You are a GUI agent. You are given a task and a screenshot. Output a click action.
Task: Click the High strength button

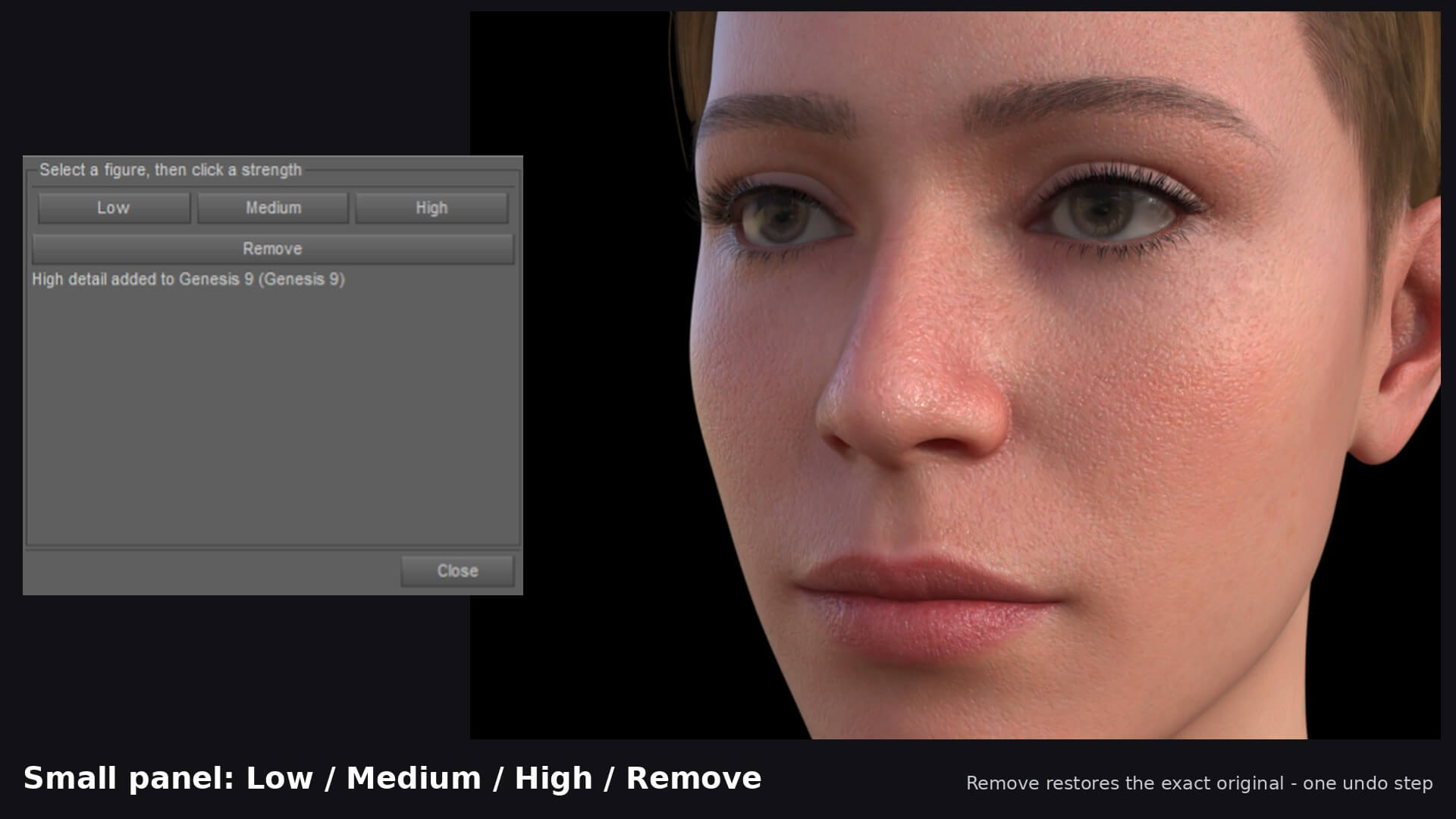[431, 208]
